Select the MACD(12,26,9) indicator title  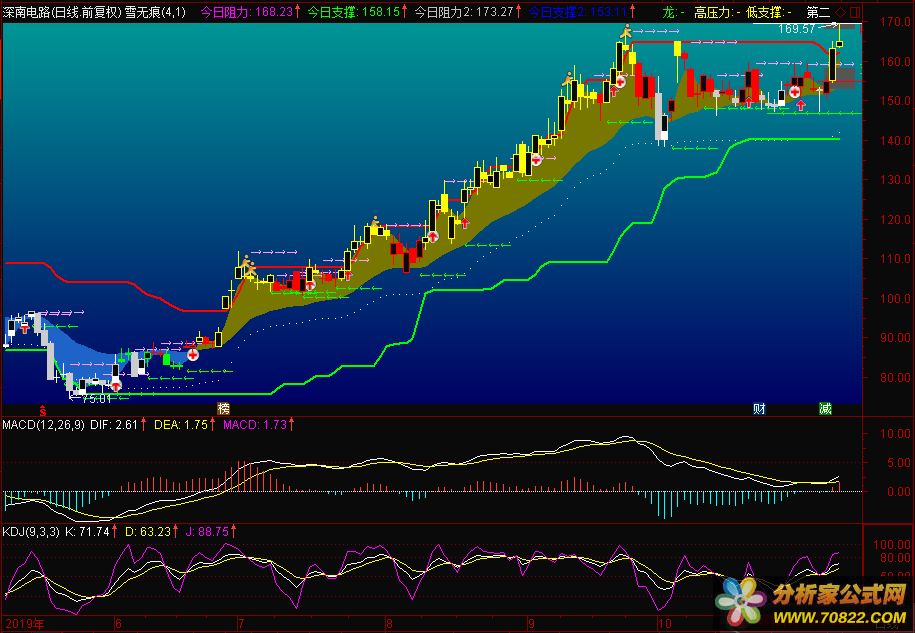tap(44, 425)
